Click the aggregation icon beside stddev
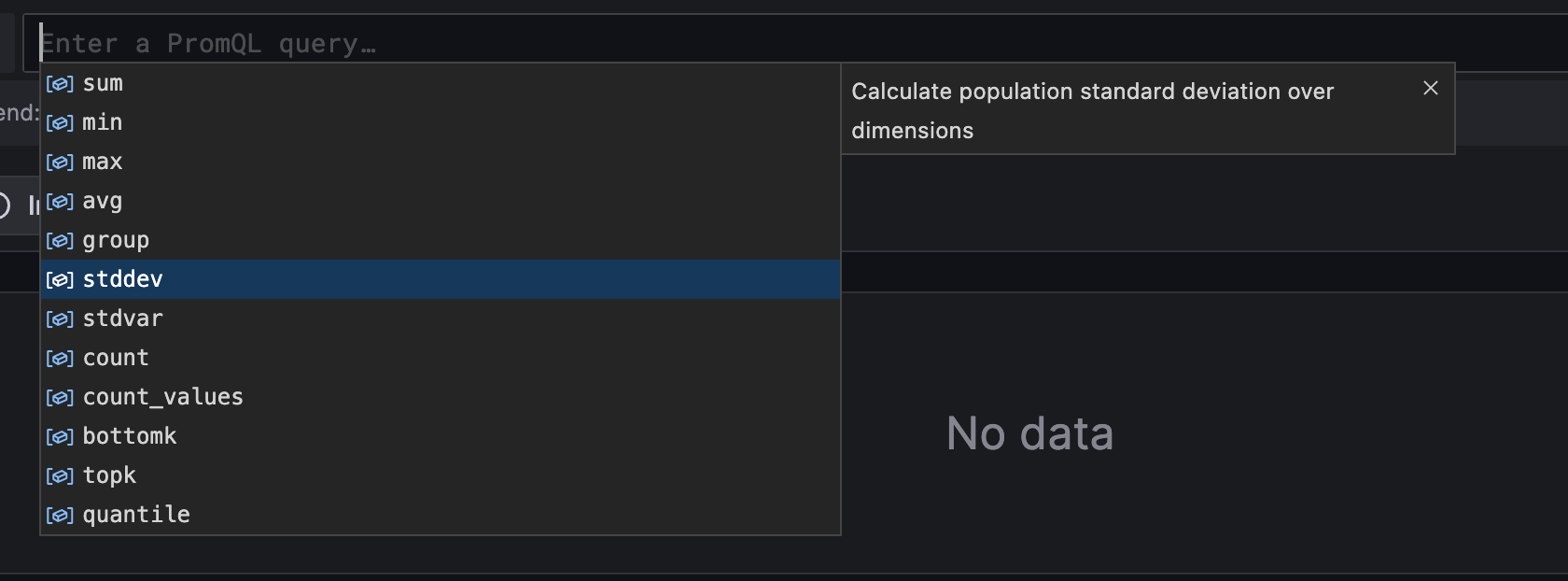The width and height of the screenshot is (1568, 581). [59, 278]
